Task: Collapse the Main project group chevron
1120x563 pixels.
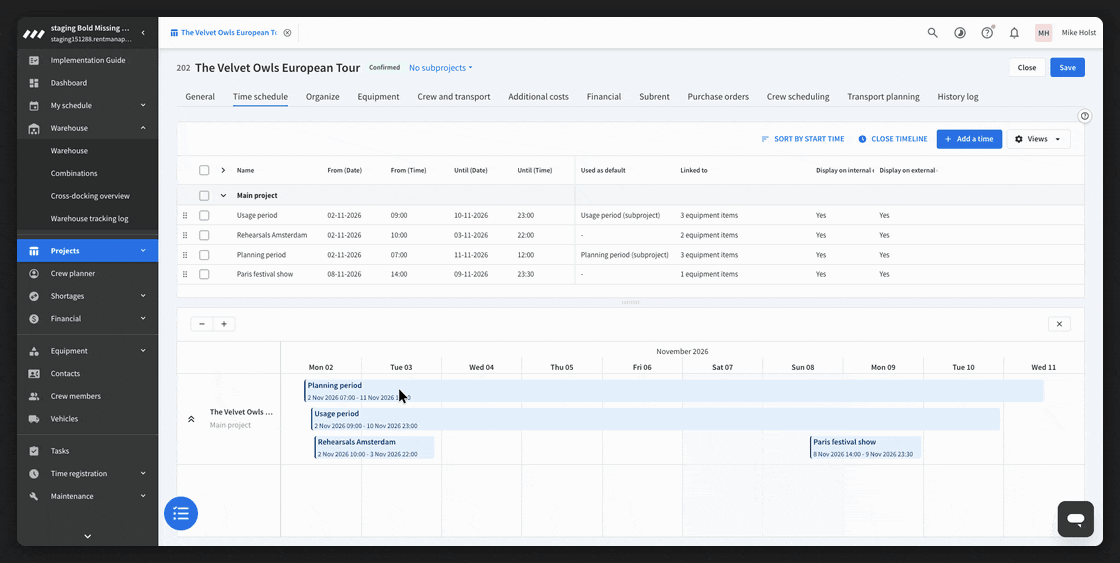Action: (x=223, y=195)
